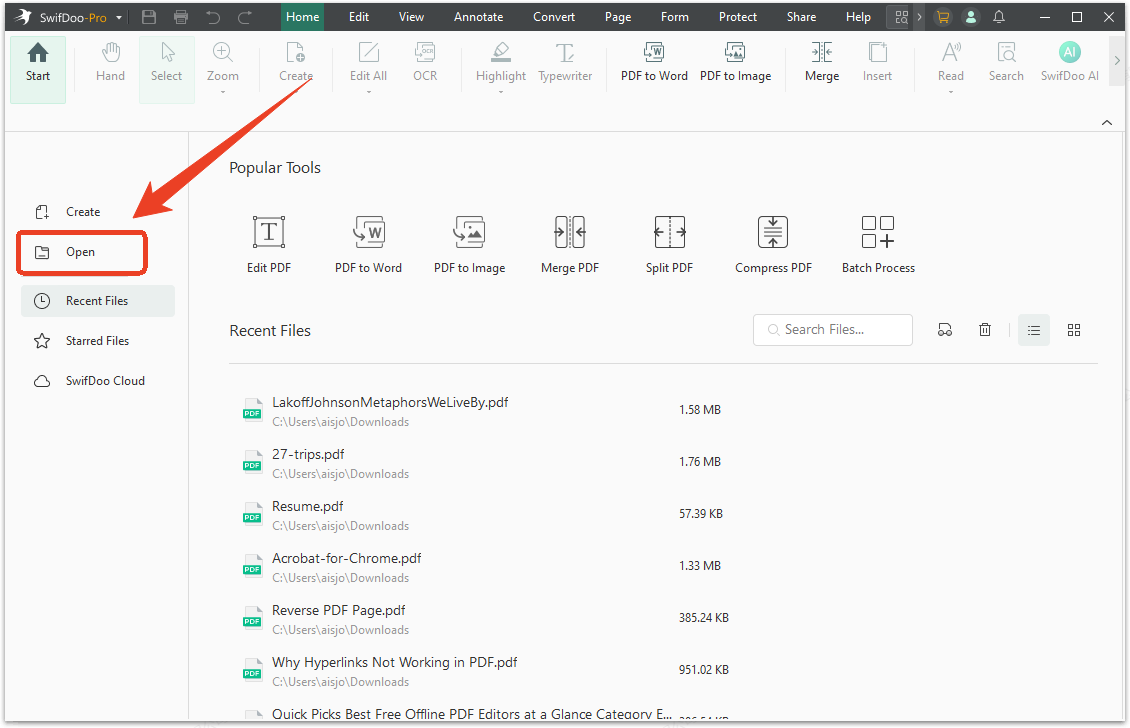Viewport: 1130px width, 728px height.
Task: Expand the SwifDoo-Pro title dropdown
Action: [x=119, y=17]
